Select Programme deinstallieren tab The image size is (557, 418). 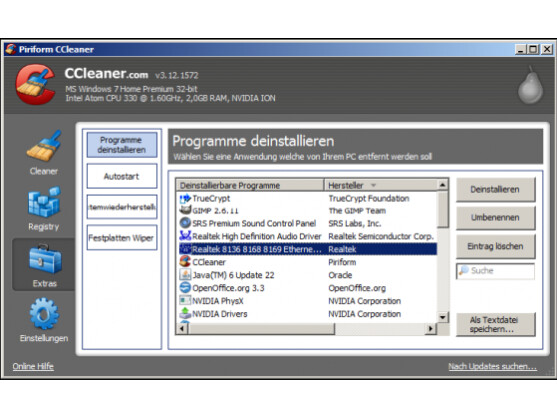point(122,145)
